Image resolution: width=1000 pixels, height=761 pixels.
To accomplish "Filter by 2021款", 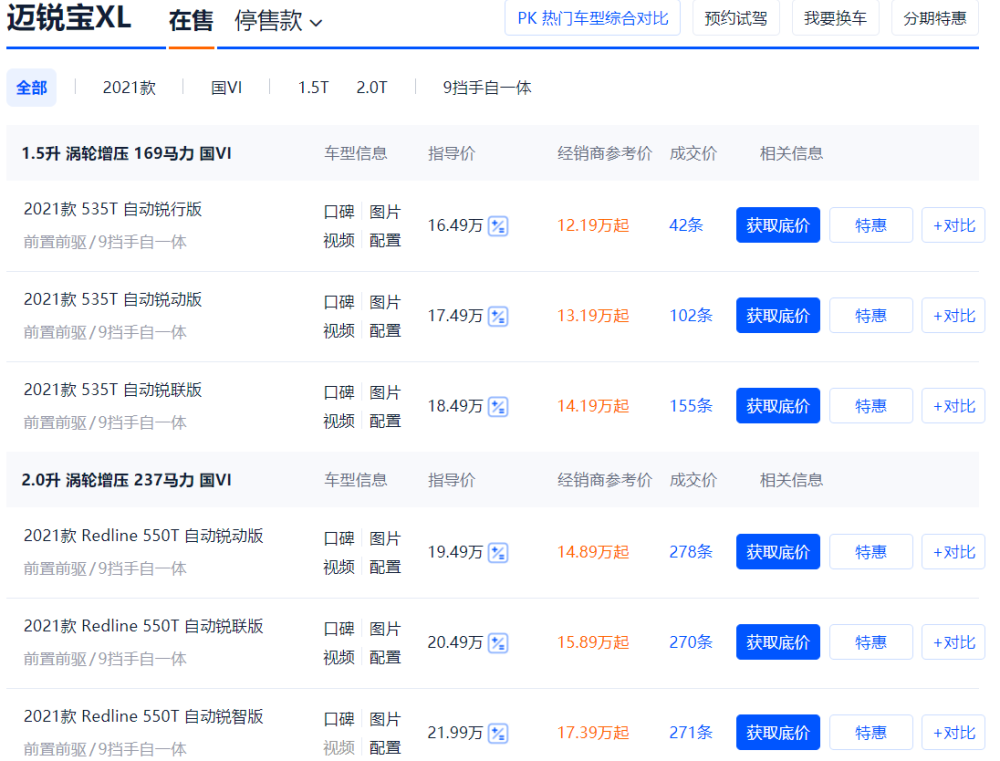I will point(129,87).
